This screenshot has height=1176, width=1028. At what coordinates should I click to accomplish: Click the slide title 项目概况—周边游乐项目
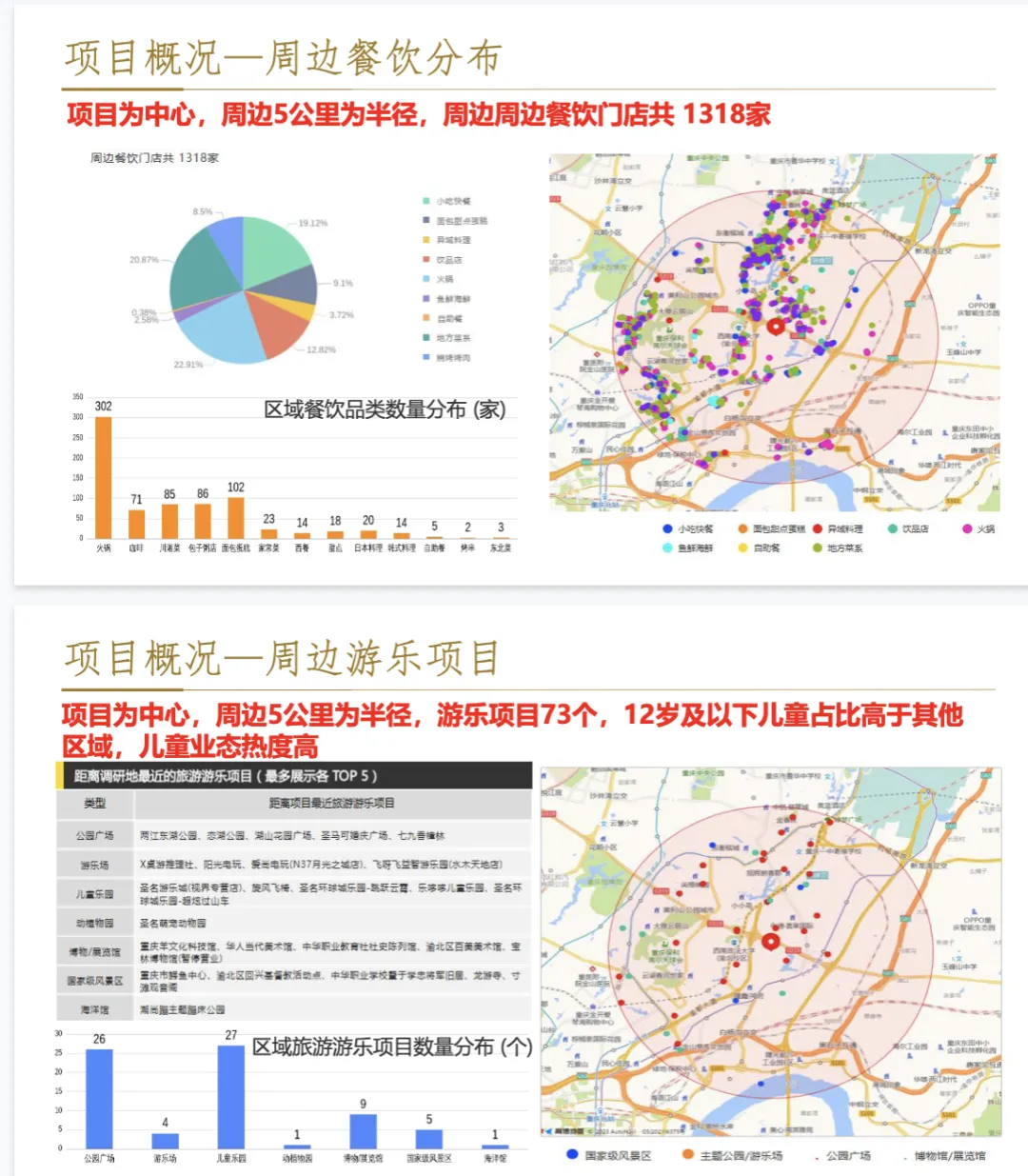283,658
